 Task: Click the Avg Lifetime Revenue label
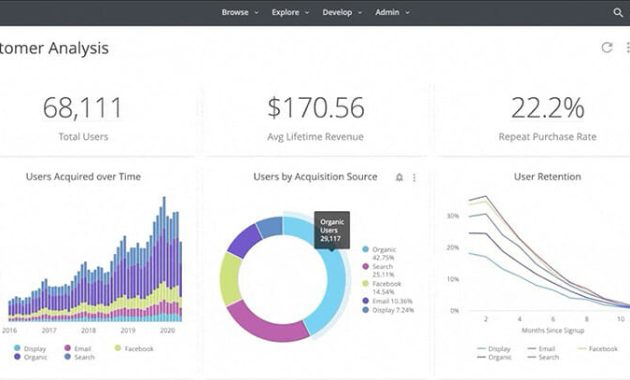click(x=315, y=137)
